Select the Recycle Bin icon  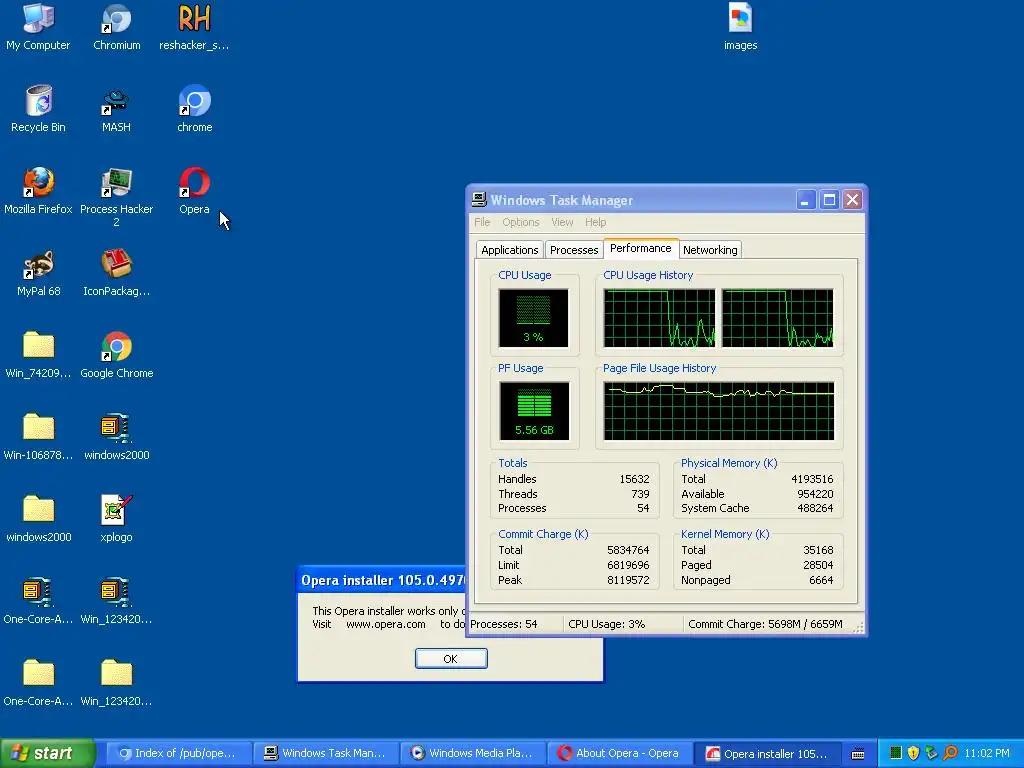38,109
